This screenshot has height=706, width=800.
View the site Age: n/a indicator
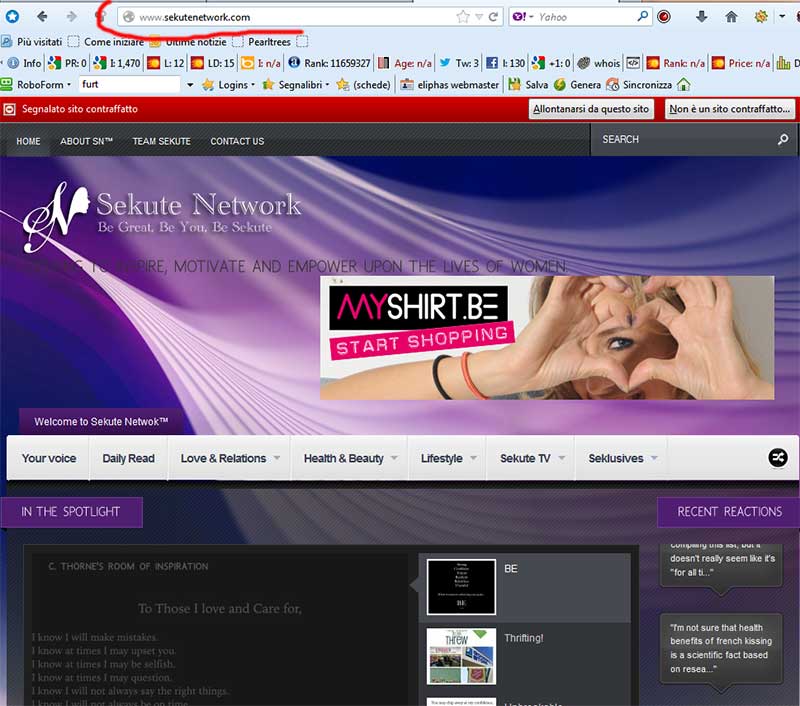(405, 63)
